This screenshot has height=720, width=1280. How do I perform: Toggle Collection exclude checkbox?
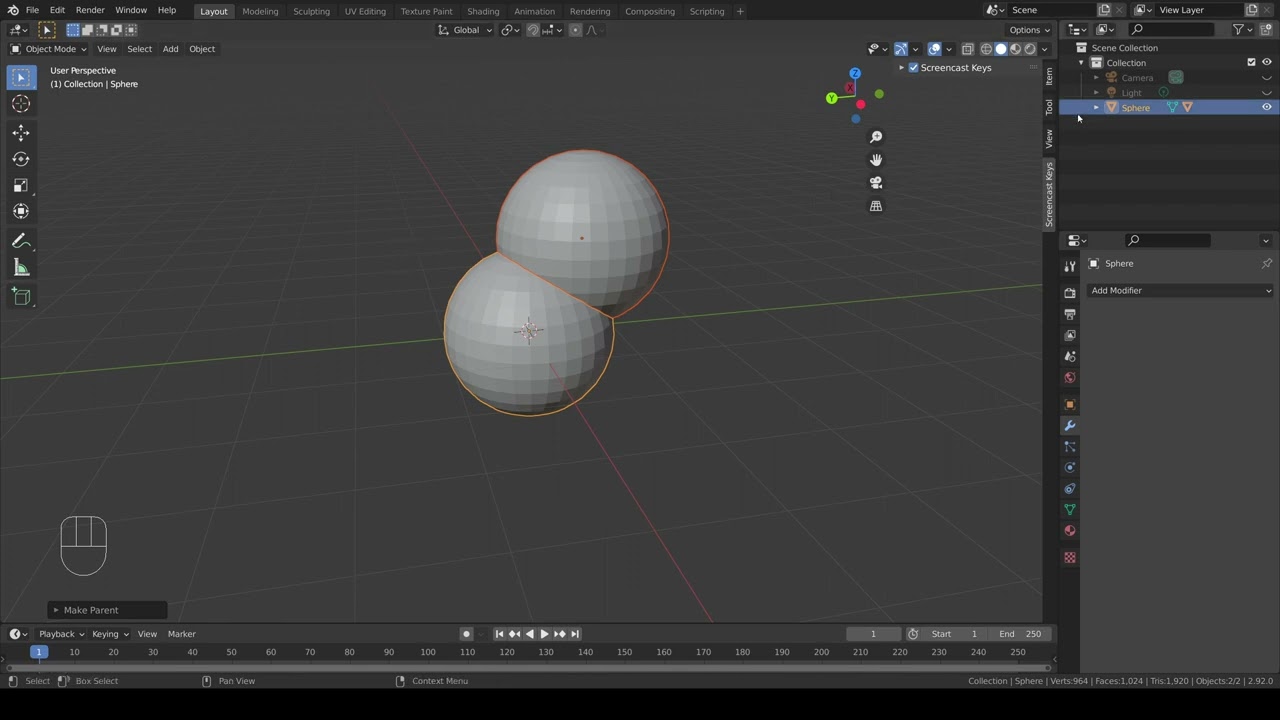(1251, 62)
